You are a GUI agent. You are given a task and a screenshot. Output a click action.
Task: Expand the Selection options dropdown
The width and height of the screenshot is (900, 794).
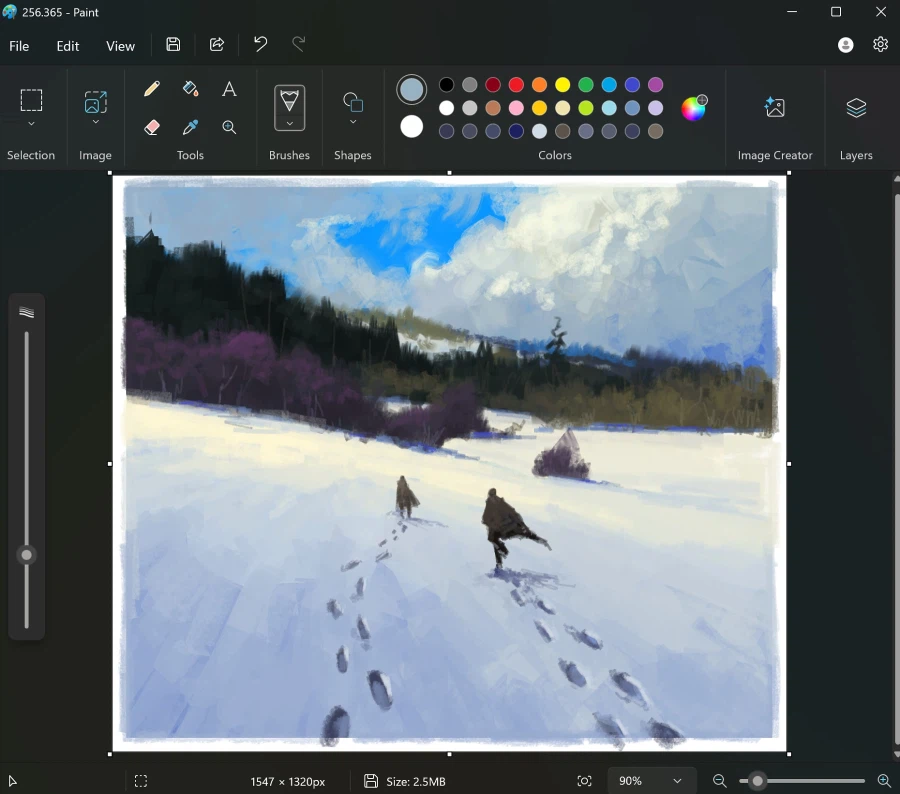coord(31,124)
